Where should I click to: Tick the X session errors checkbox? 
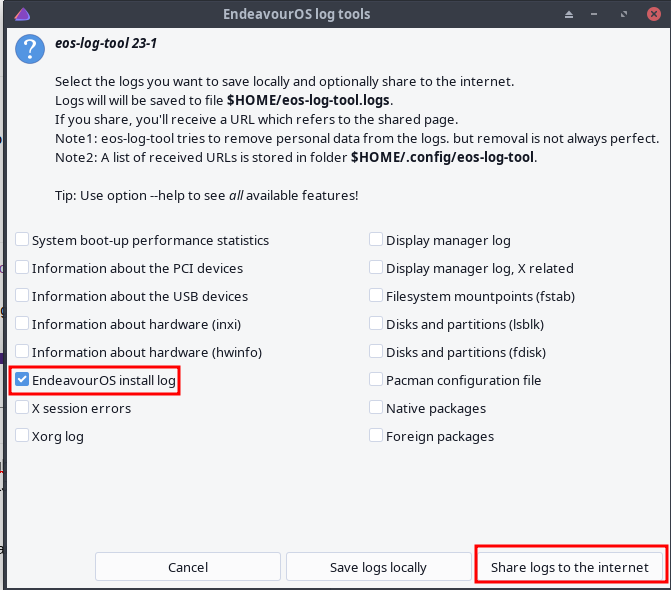point(22,407)
